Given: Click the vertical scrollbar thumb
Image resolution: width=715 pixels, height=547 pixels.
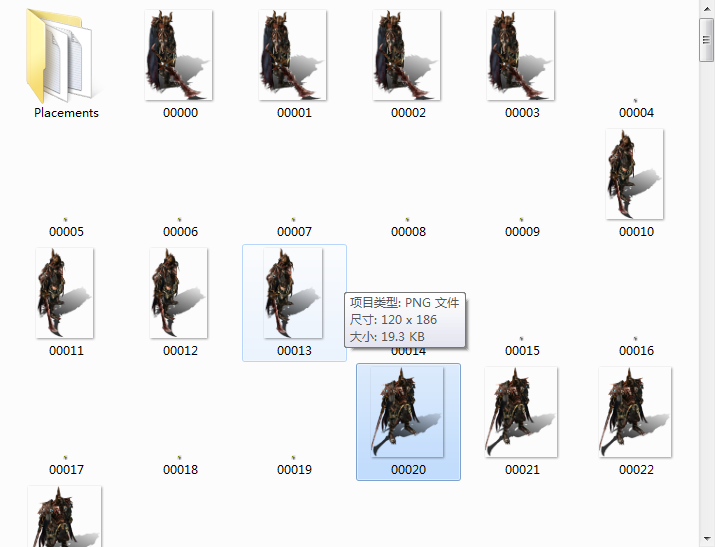Looking at the screenshot, I should coord(707,40).
